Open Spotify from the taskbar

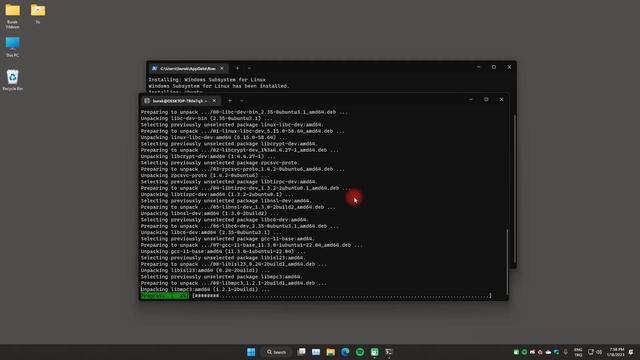point(360,352)
